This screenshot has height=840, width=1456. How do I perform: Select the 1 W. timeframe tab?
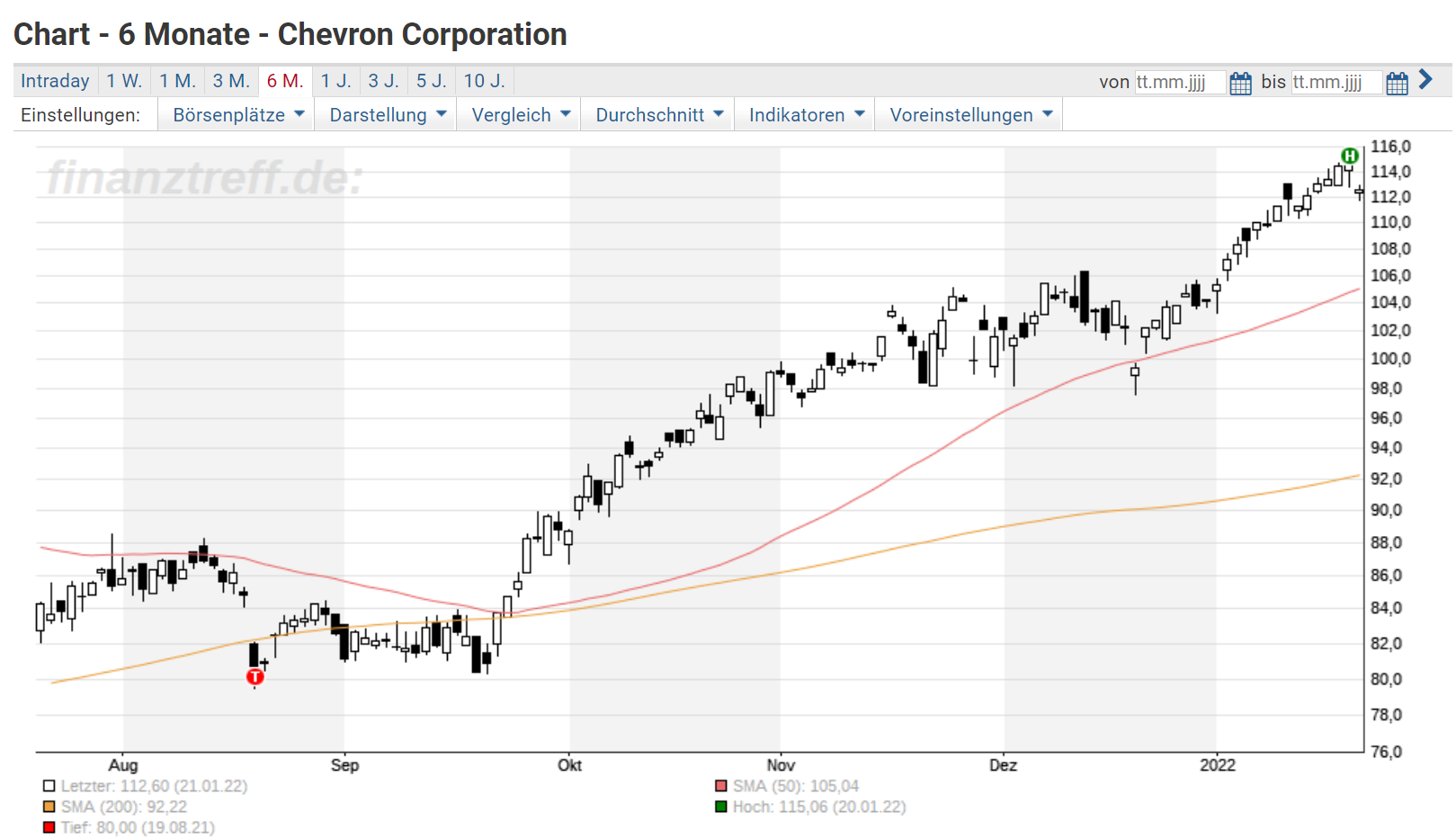pyautogui.click(x=124, y=81)
